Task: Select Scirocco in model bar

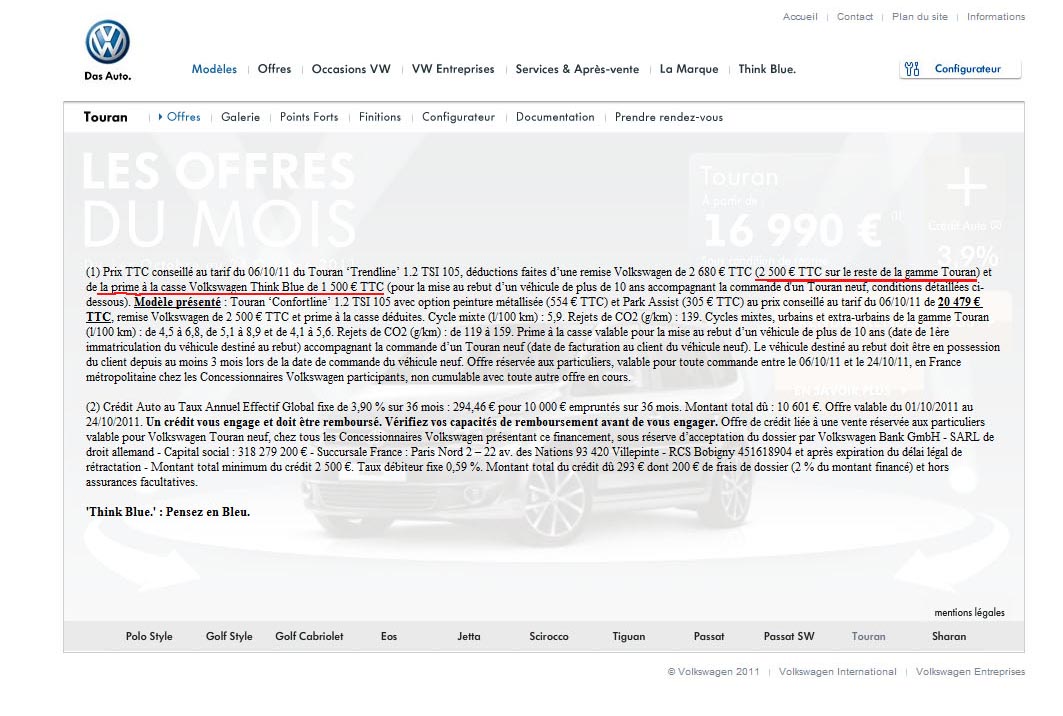Action: 549,636
